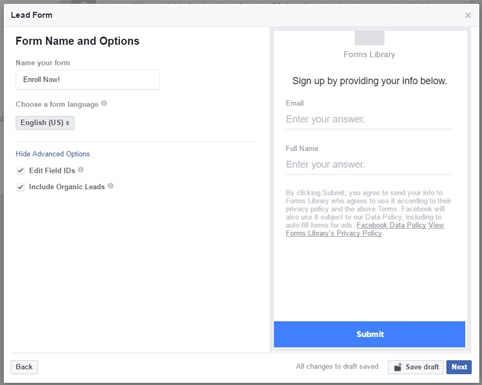Image resolution: width=482 pixels, height=385 pixels.
Task: Click the blue Submit button in preview
Action: [x=369, y=334]
